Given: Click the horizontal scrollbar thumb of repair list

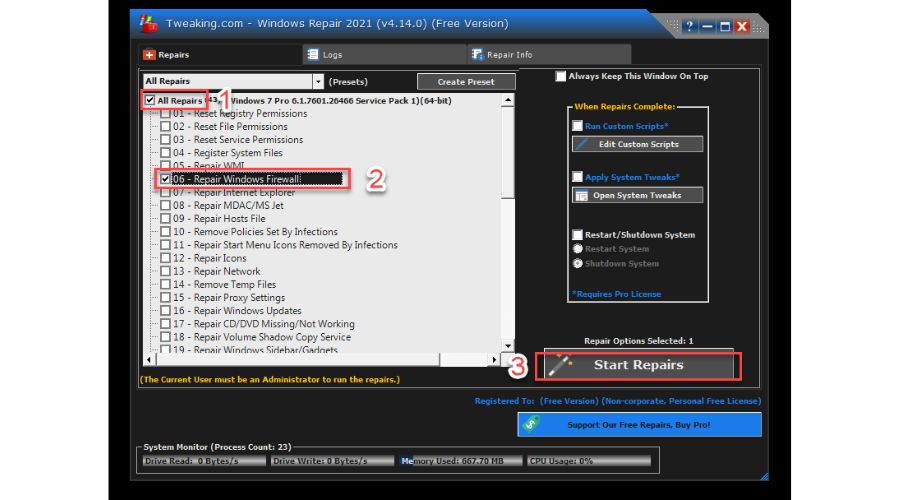Looking at the screenshot, I should pyautogui.click(x=297, y=360).
